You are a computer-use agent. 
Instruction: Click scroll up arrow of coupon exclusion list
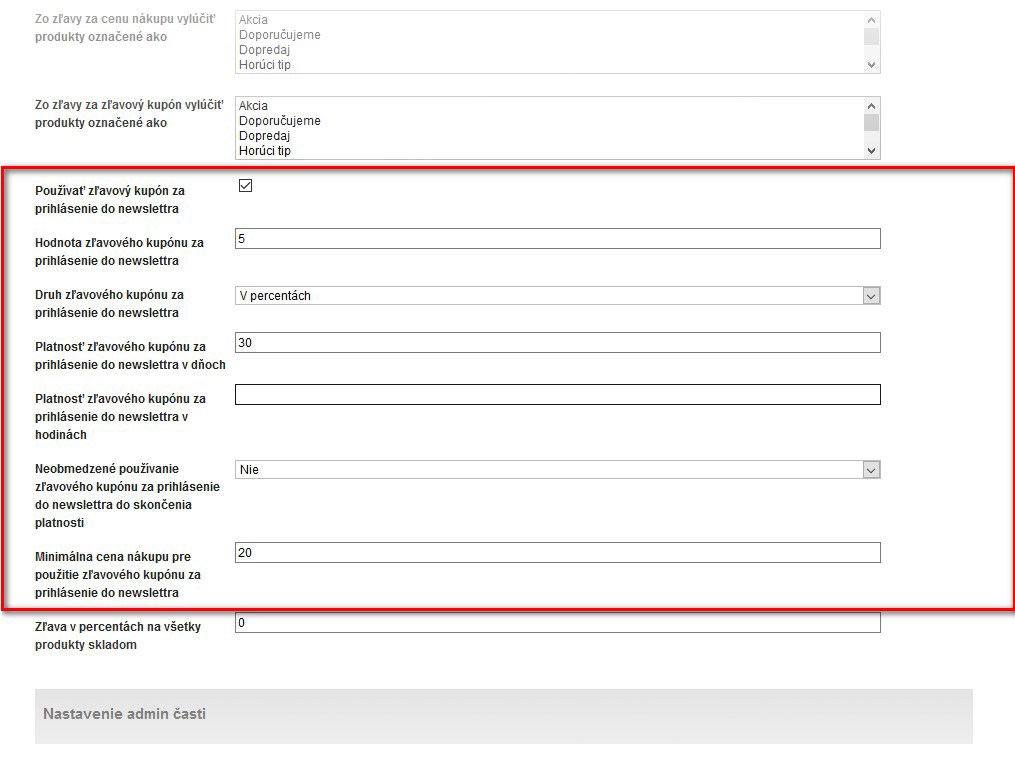[871, 106]
